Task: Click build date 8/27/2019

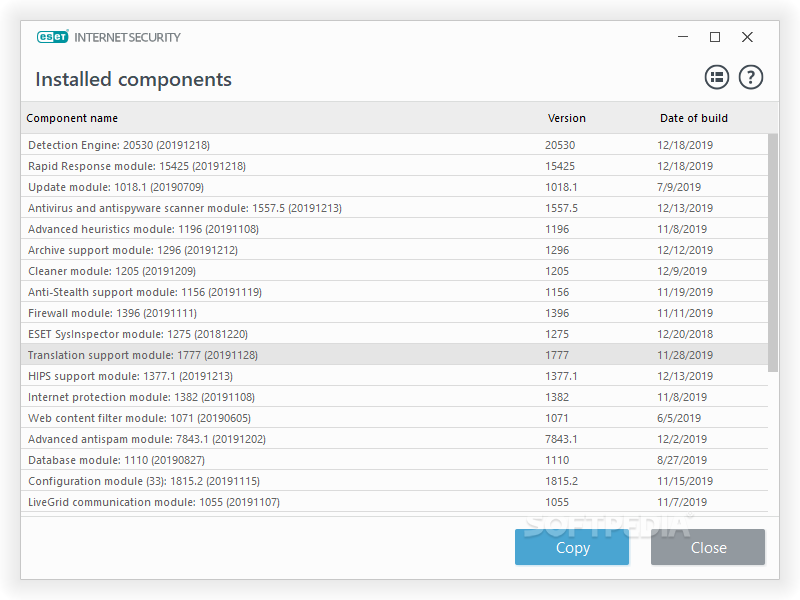Action: point(682,460)
